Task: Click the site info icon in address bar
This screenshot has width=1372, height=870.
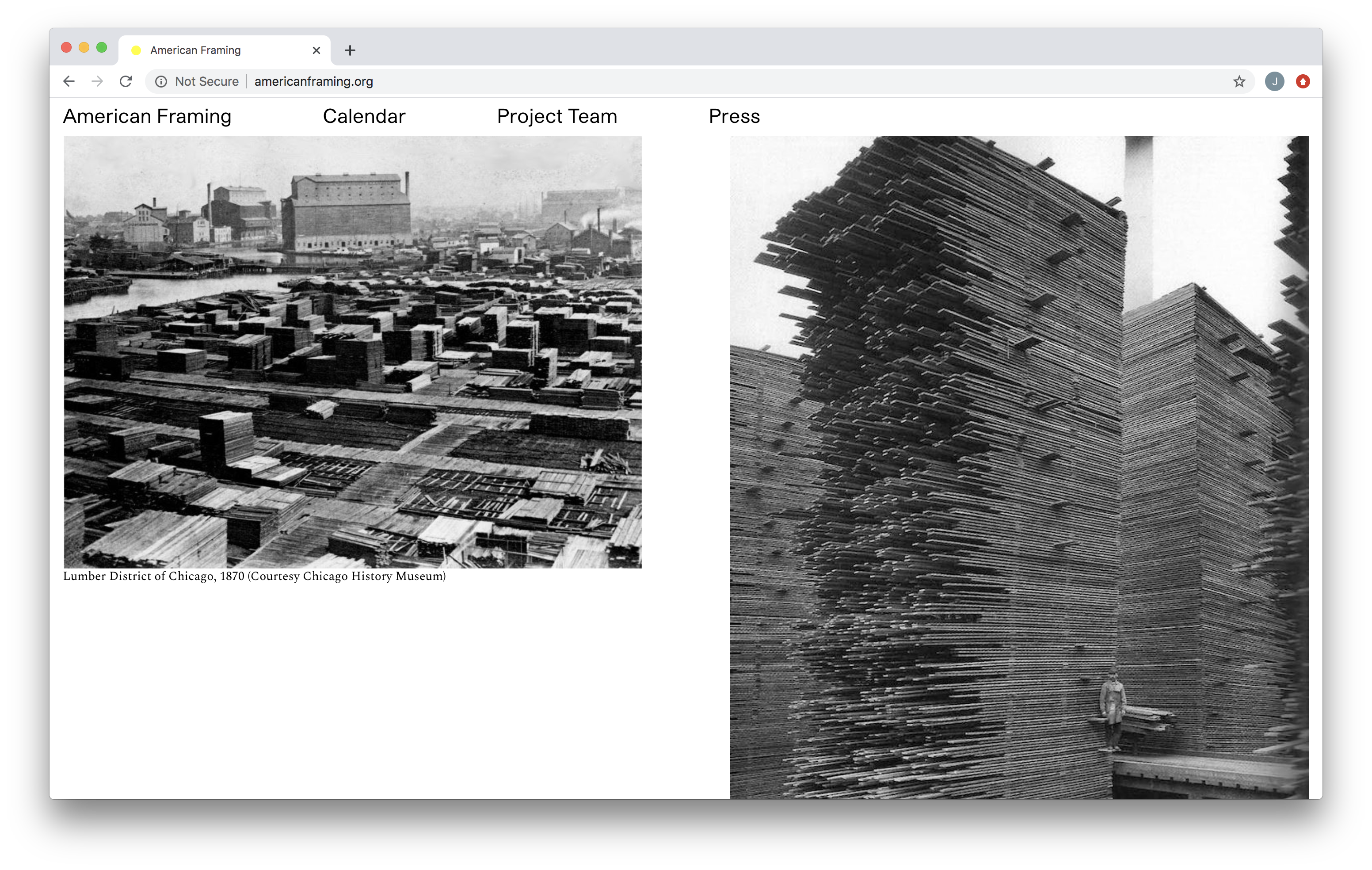Action: (x=161, y=81)
